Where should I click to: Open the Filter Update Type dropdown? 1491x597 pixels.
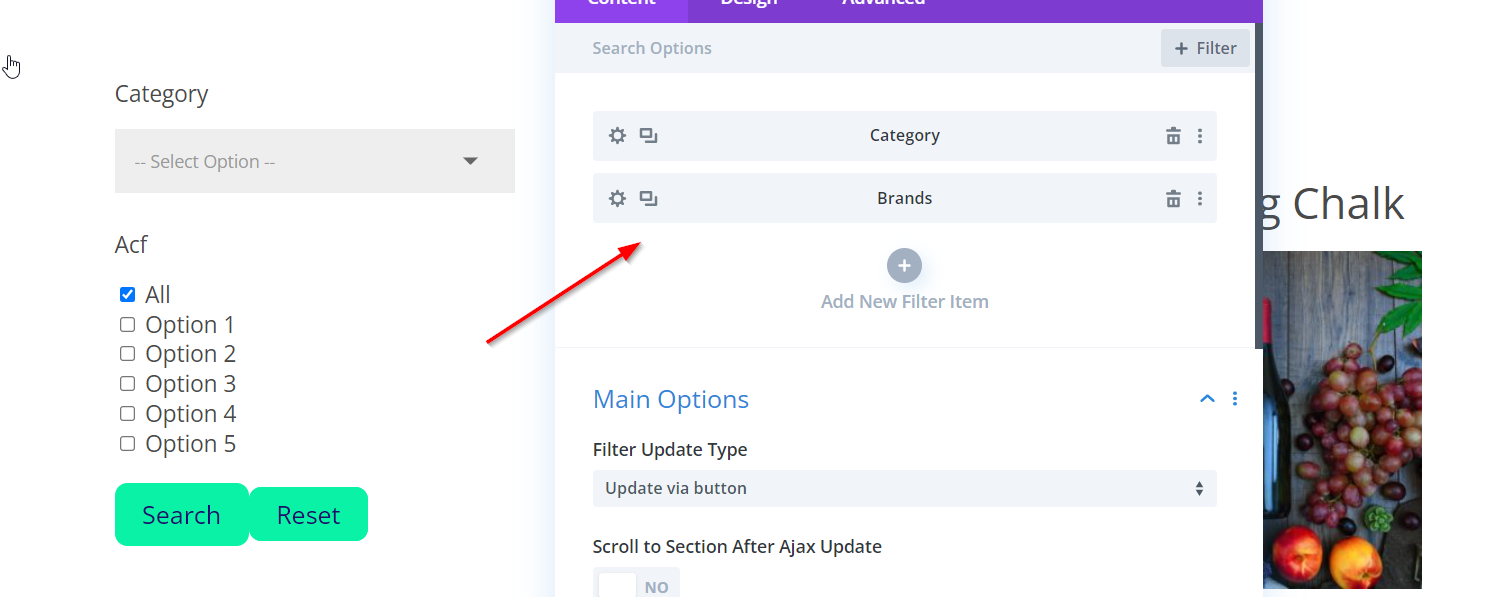click(904, 489)
